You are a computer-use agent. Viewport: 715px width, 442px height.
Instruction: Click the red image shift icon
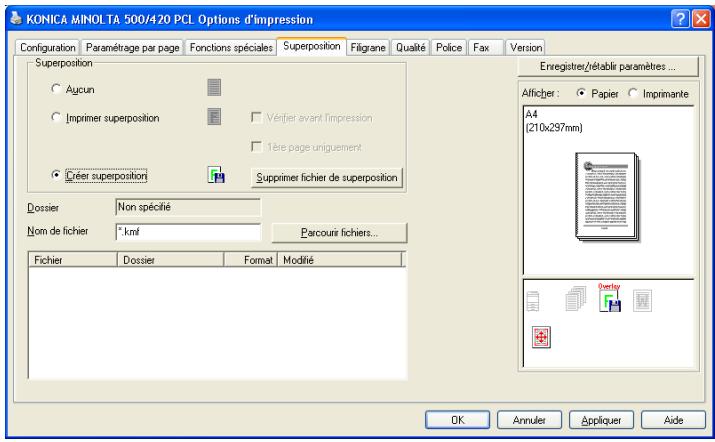(541, 337)
